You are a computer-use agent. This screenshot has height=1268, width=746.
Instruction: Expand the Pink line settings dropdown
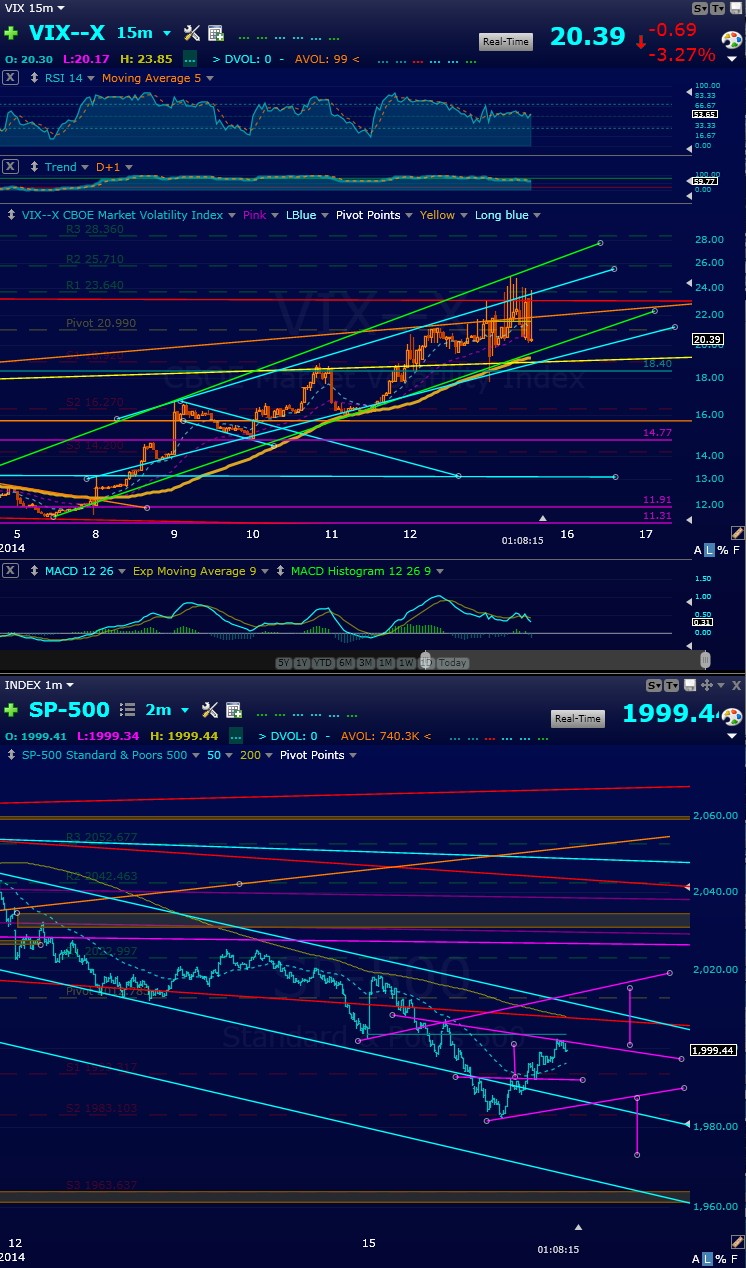point(275,215)
